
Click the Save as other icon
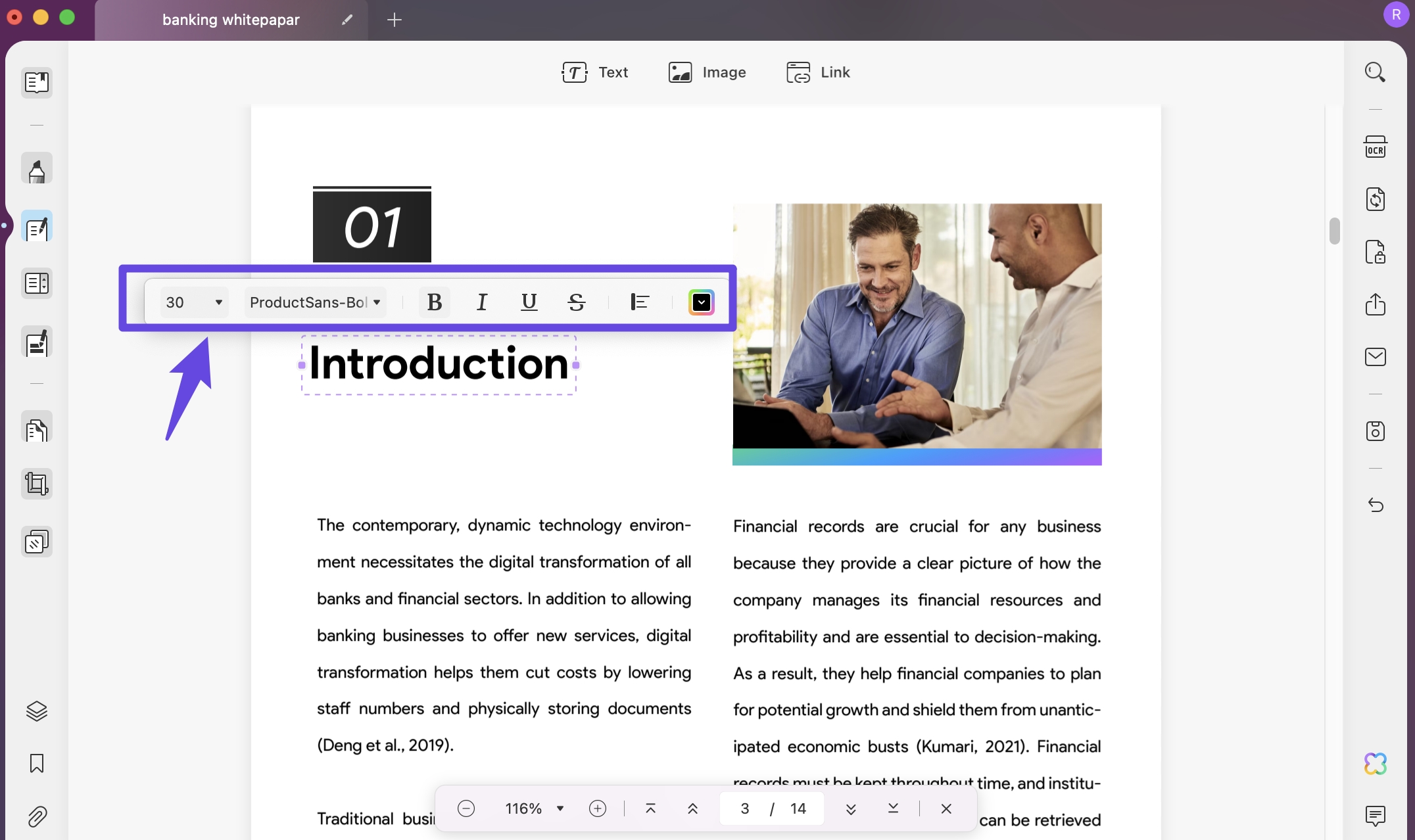tap(1375, 431)
